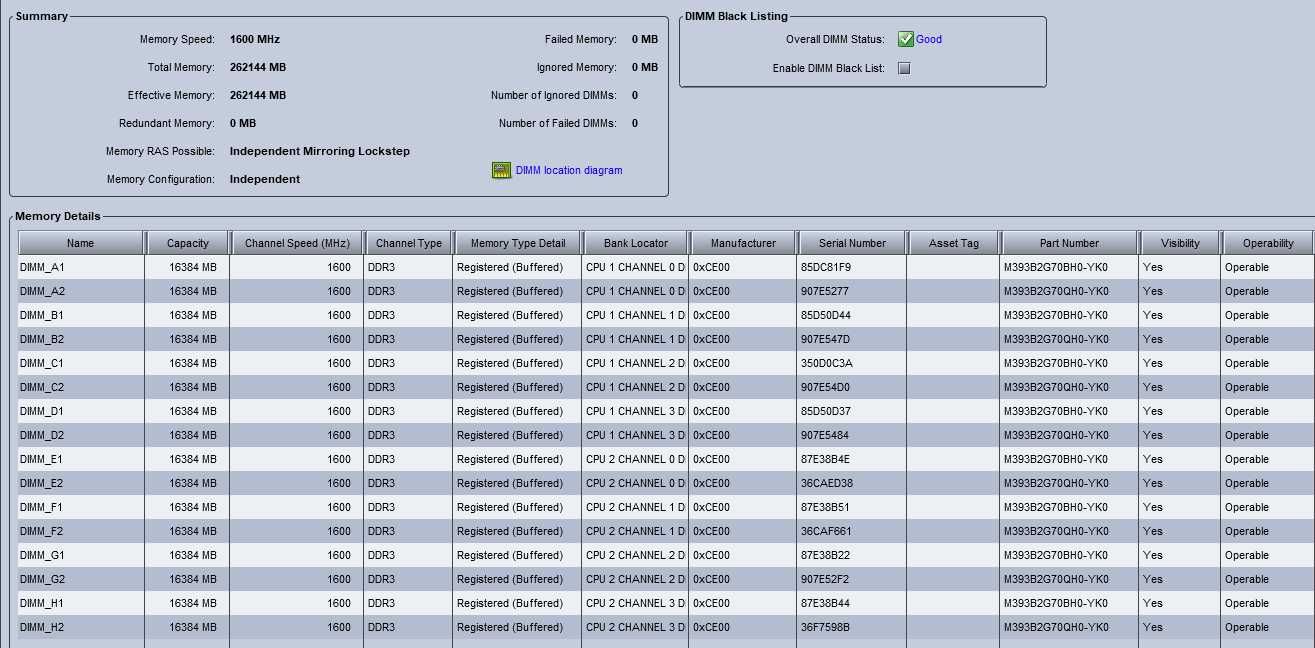Sort by the Visibility column header
The width and height of the screenshot is (1315, 648).
tap(1180, 243)
